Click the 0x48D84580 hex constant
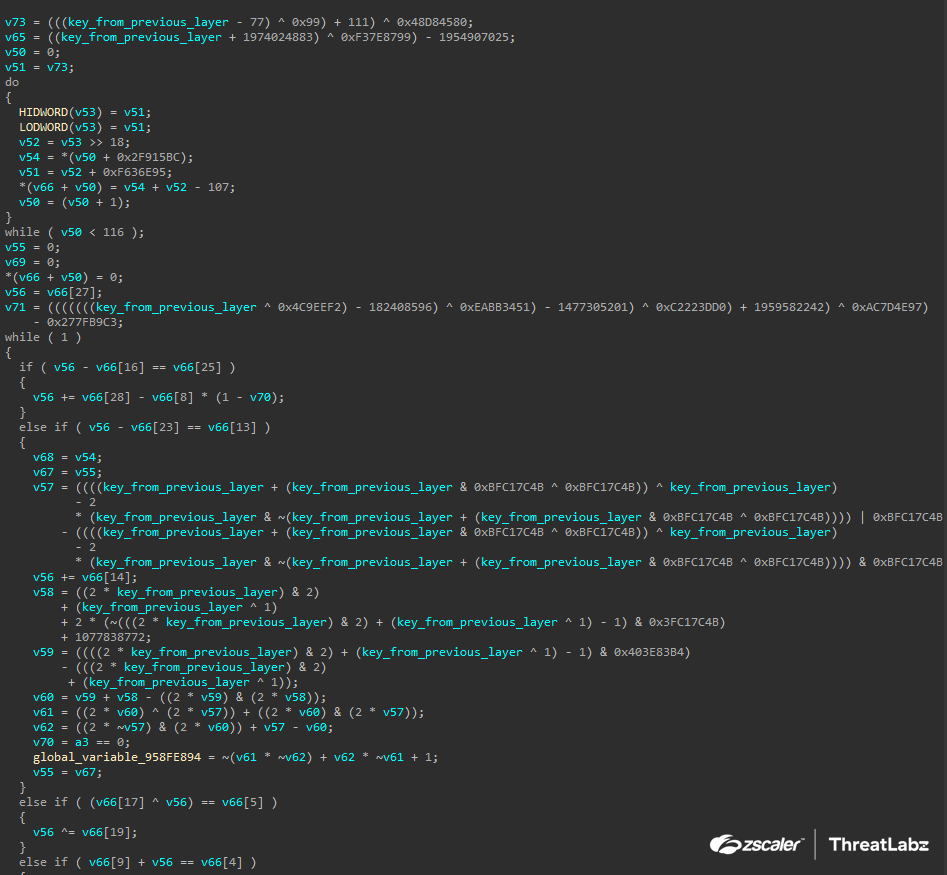947x875 pixels. click(436, 22)
